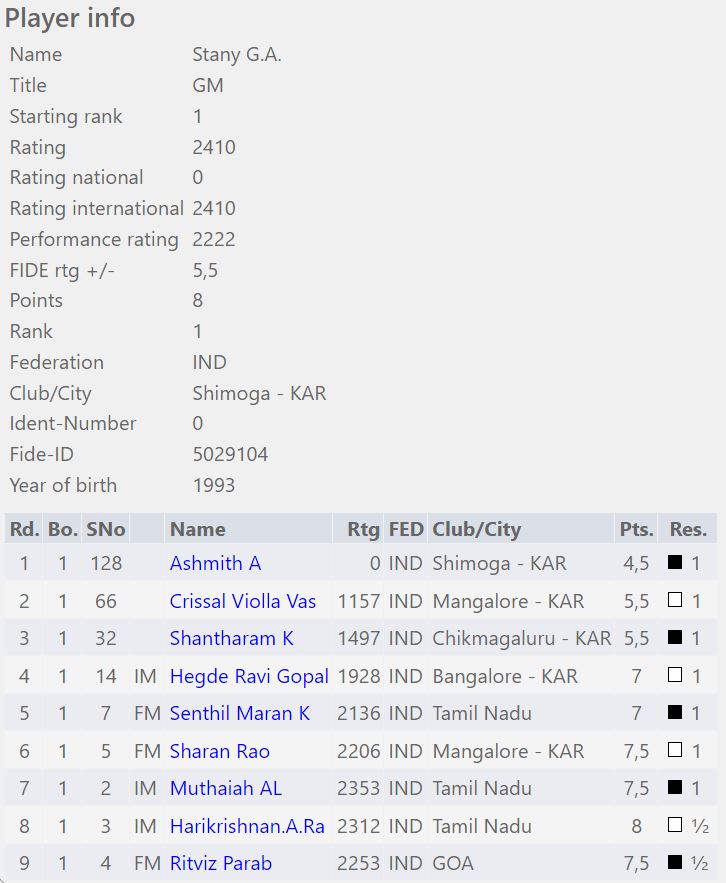Click the white piece icon in round 2
Viewport: 726px width, 883px height.
[675, 601]
